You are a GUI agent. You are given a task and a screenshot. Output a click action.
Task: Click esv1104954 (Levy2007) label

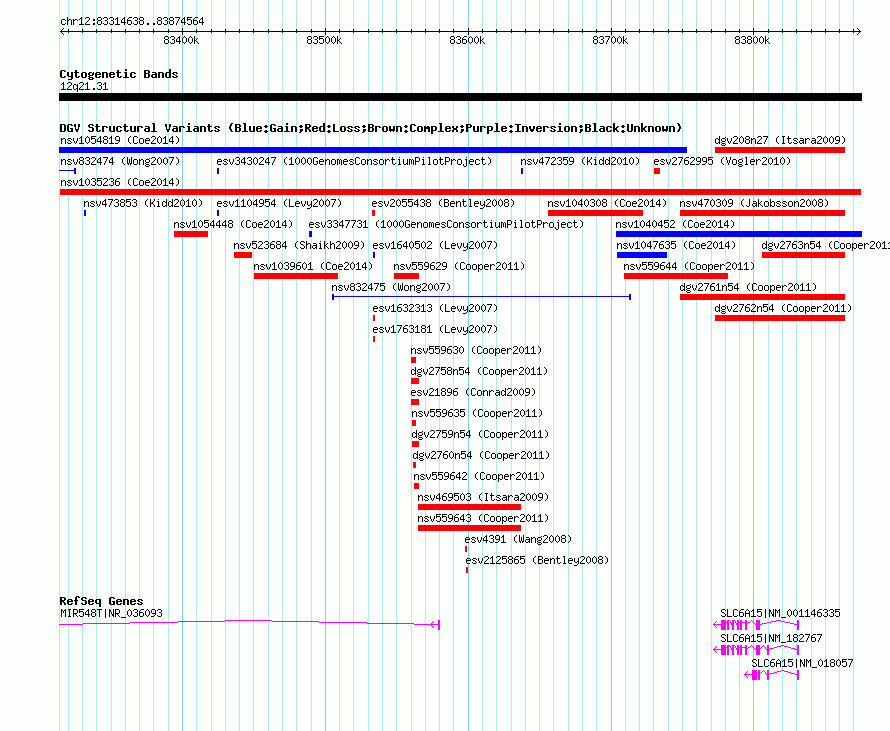coord(279,203)
